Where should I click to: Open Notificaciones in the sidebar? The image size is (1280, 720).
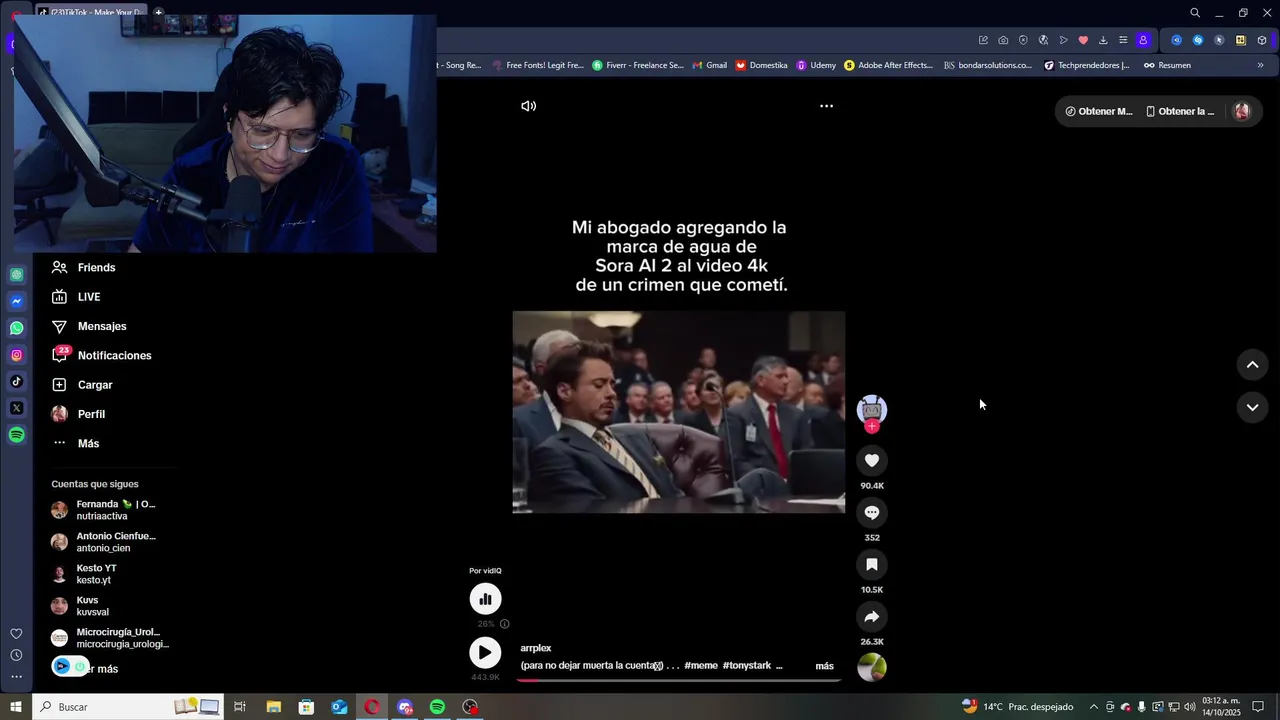coord(101,355)
